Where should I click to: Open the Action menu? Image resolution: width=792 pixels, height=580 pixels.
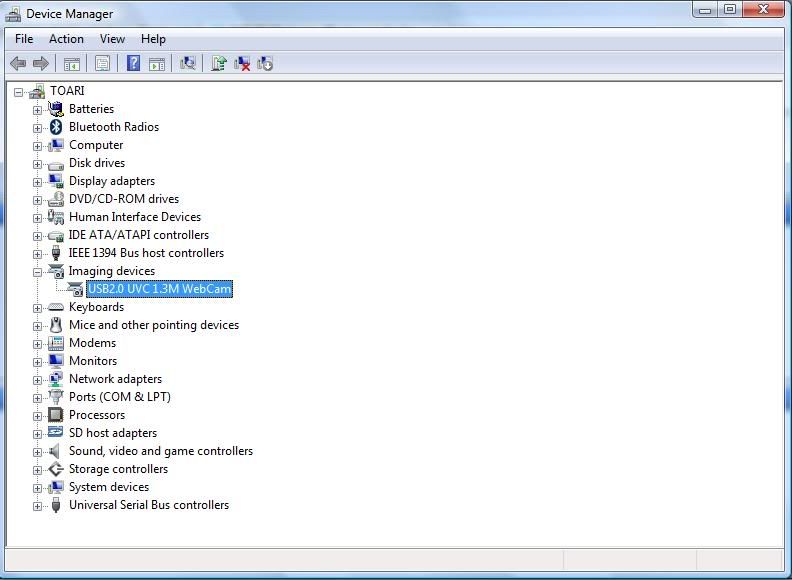(x=66, y=39)
